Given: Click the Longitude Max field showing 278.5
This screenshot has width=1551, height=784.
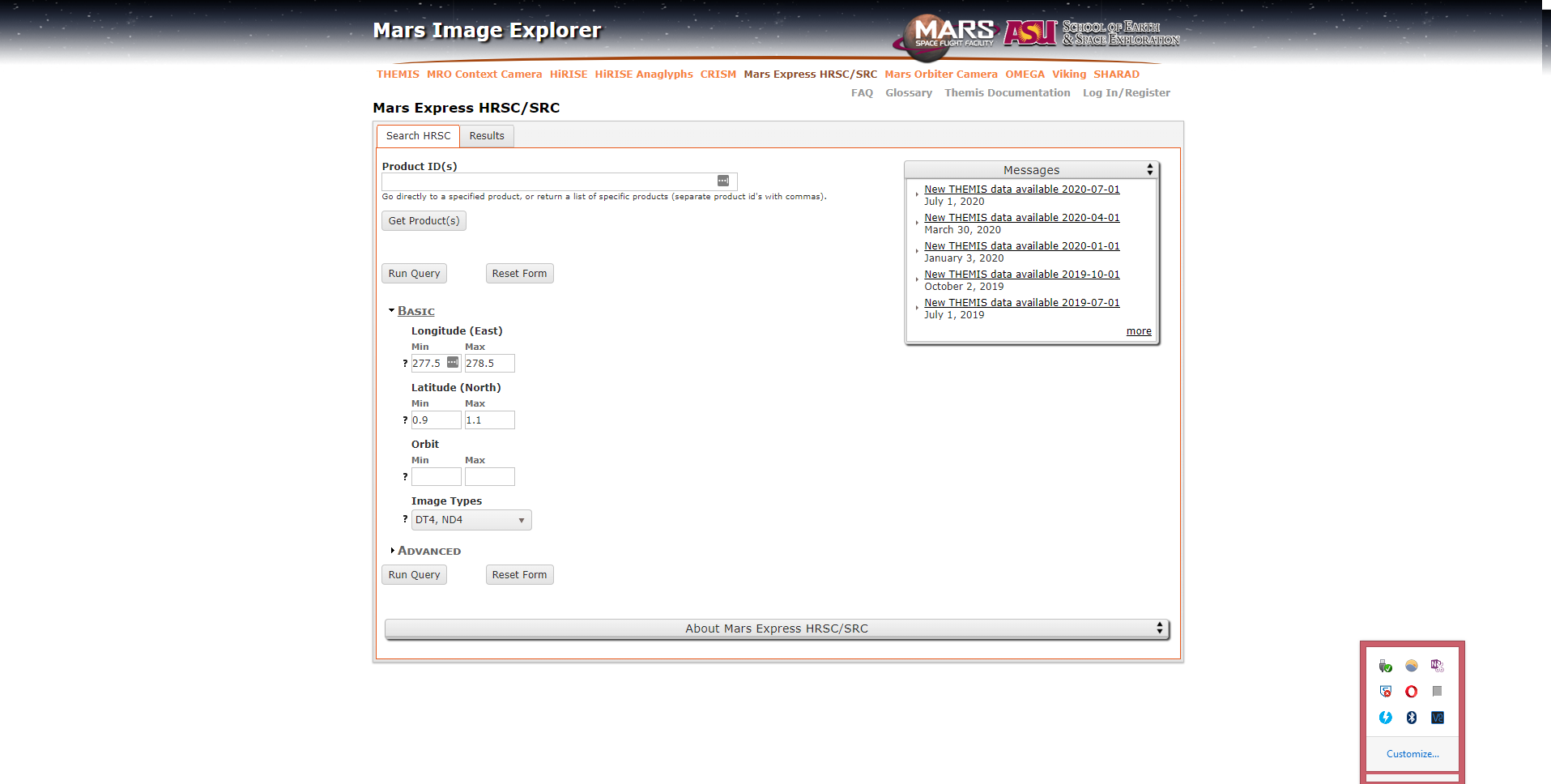Looking at the screenshot, I should coord(489,364).
